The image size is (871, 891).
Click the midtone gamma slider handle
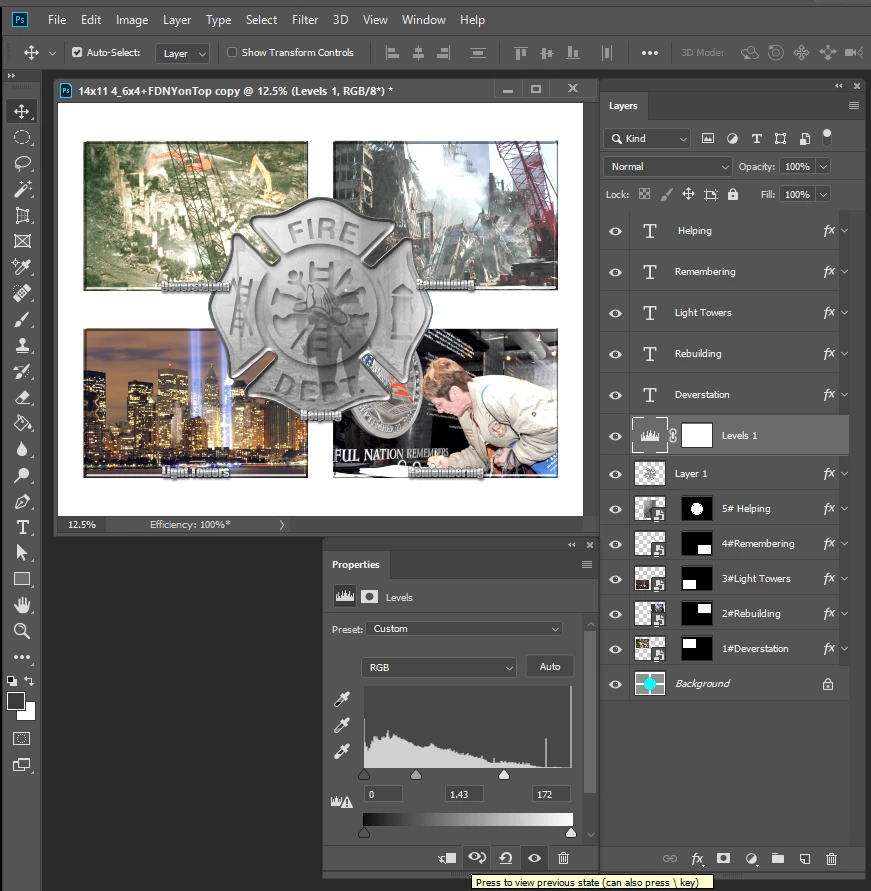pyautogui.click(x=416, y=775)
